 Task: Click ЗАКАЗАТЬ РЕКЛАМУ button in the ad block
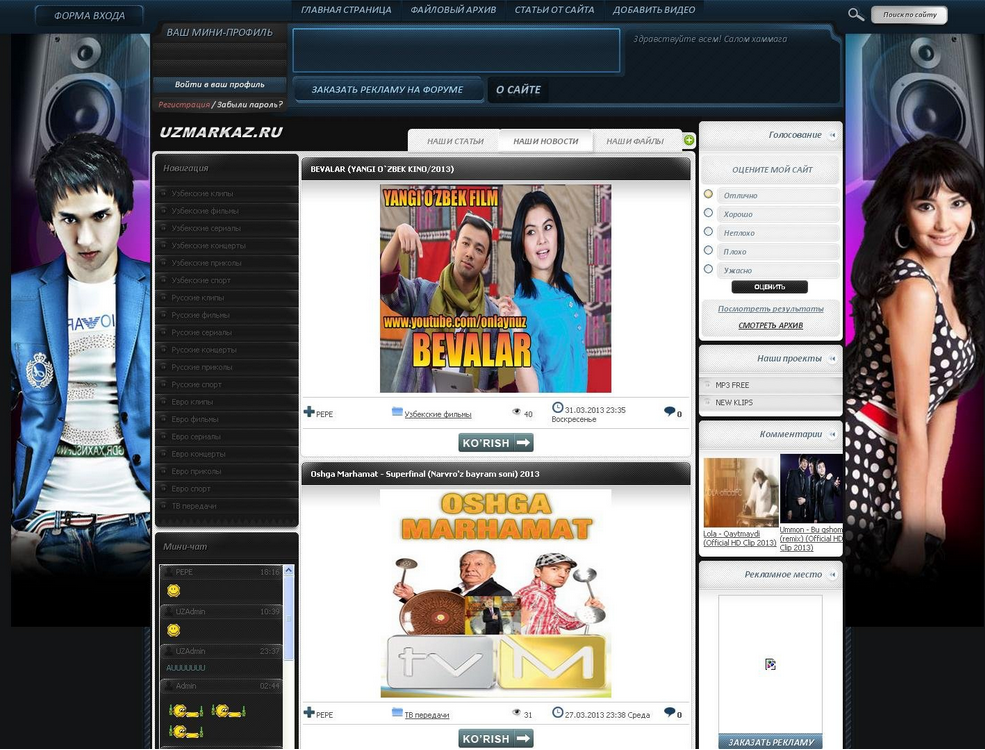click(x=770, y=742)
